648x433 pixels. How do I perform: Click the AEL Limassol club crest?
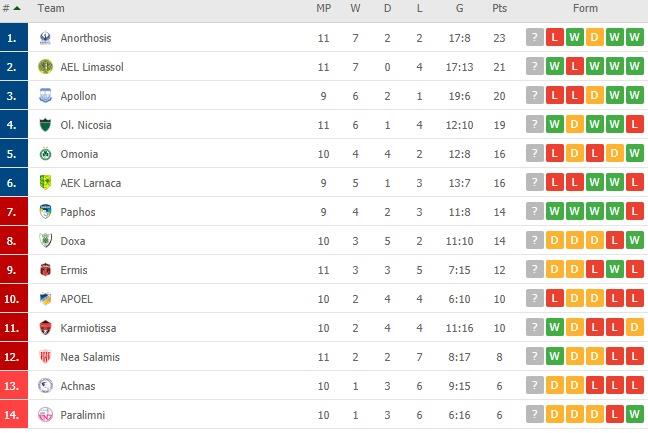[x=45, y=67]
